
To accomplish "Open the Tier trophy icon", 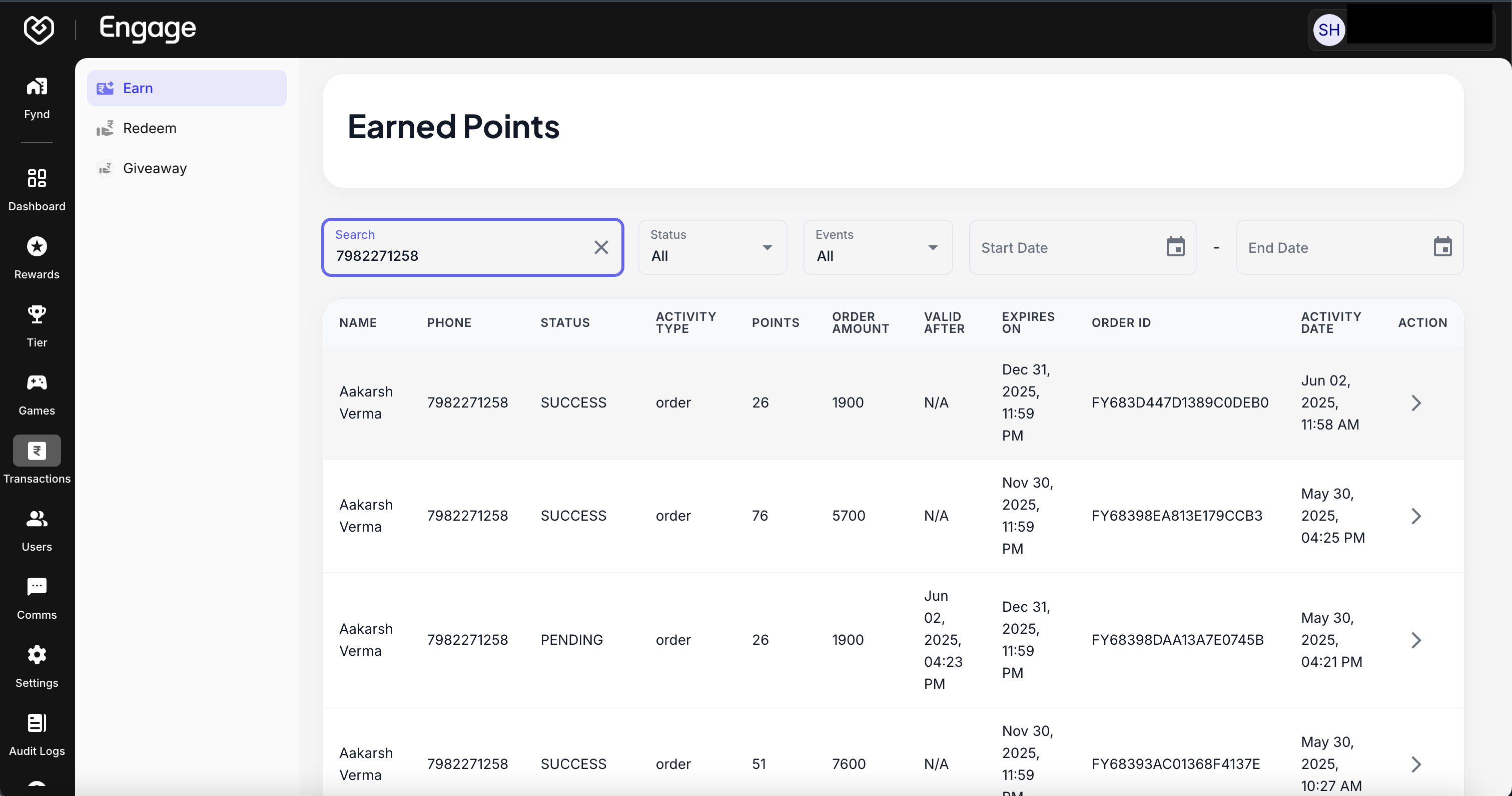I will tap(37, 314).
